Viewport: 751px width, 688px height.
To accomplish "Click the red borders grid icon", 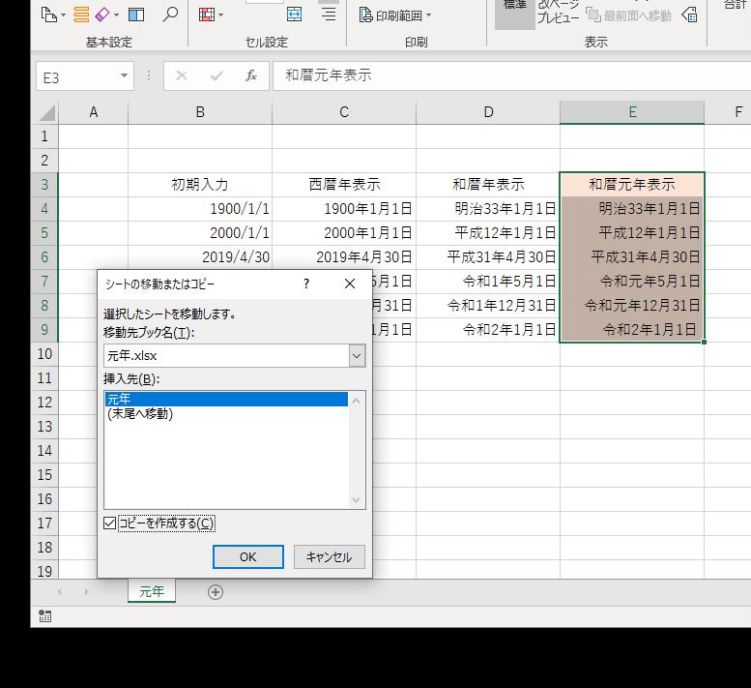I will [207, 15].
